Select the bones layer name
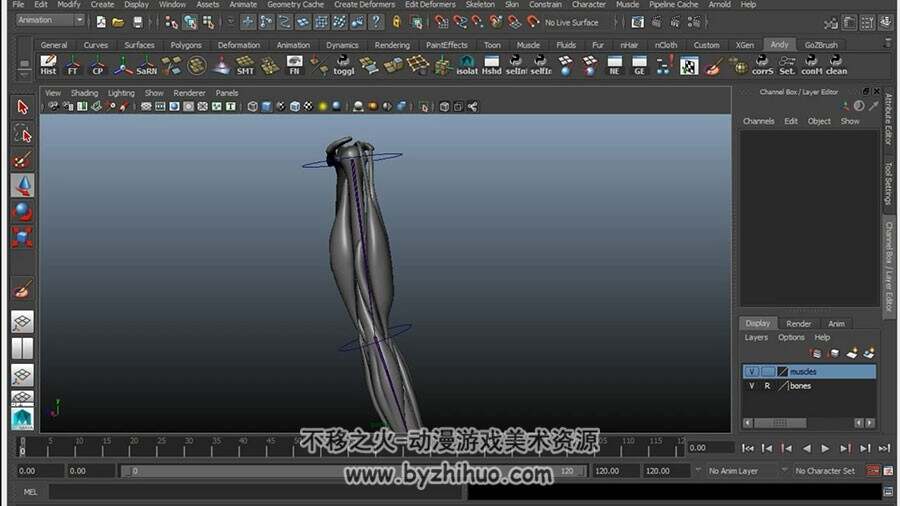This screenshot has height=506, width=900. point(800,386)
